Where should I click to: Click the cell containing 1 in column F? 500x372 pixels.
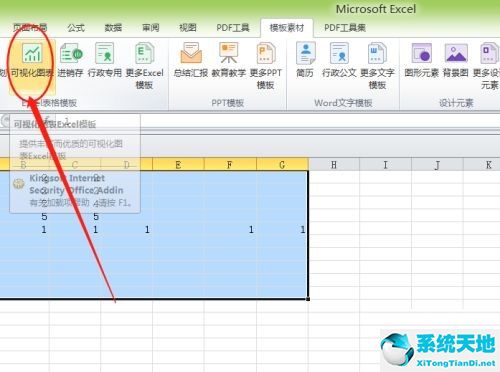tap(230, 229)
